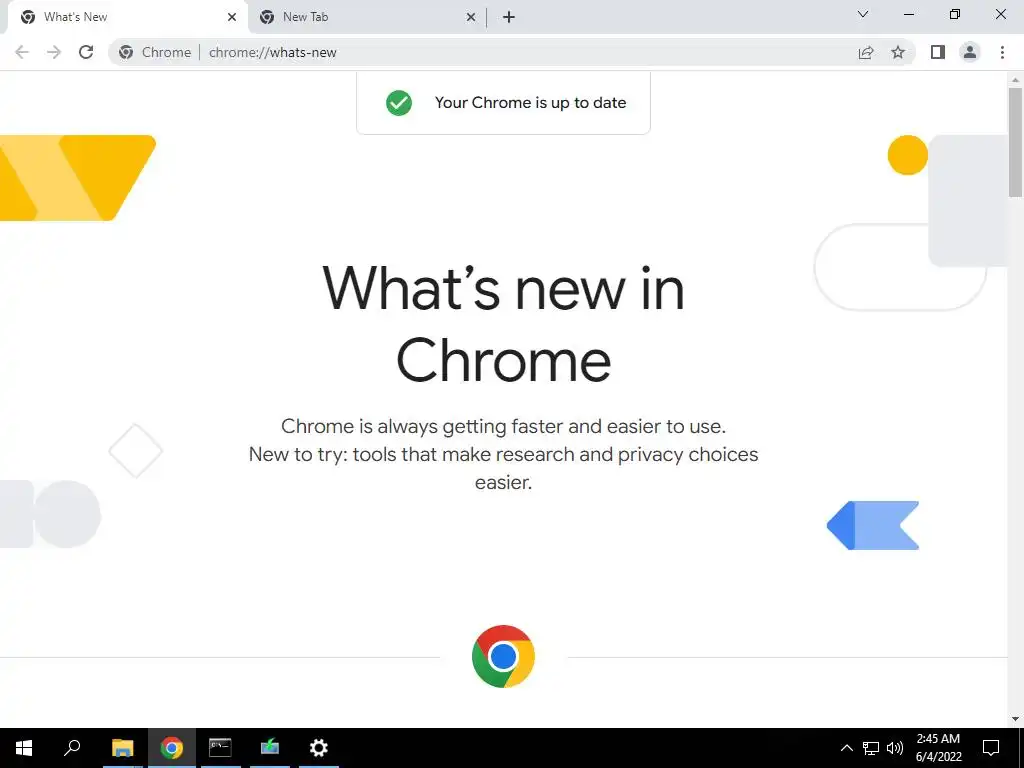Bookmark this page with the star icon
The height and width of the screenshot is (768, 1024).
point(898,52)
